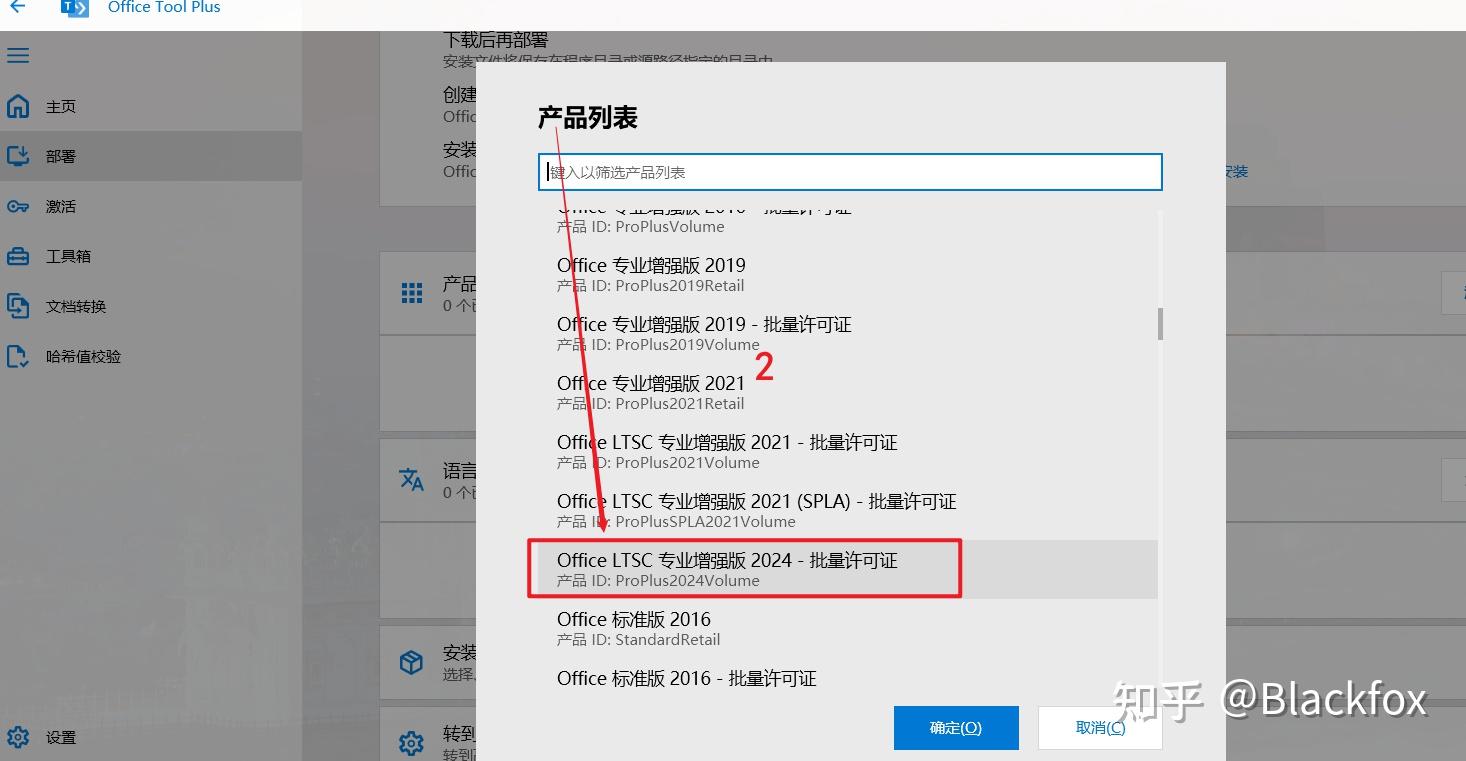Open 设置 in the sidebar
The image size is (1466, 761).
coord(150,737)
